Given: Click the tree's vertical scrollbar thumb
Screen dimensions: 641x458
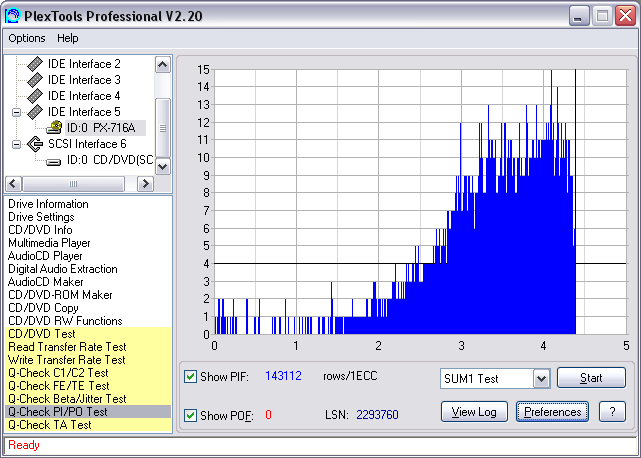Looking at the screenshot, I should pyautogui.click(x=163, y=128).
